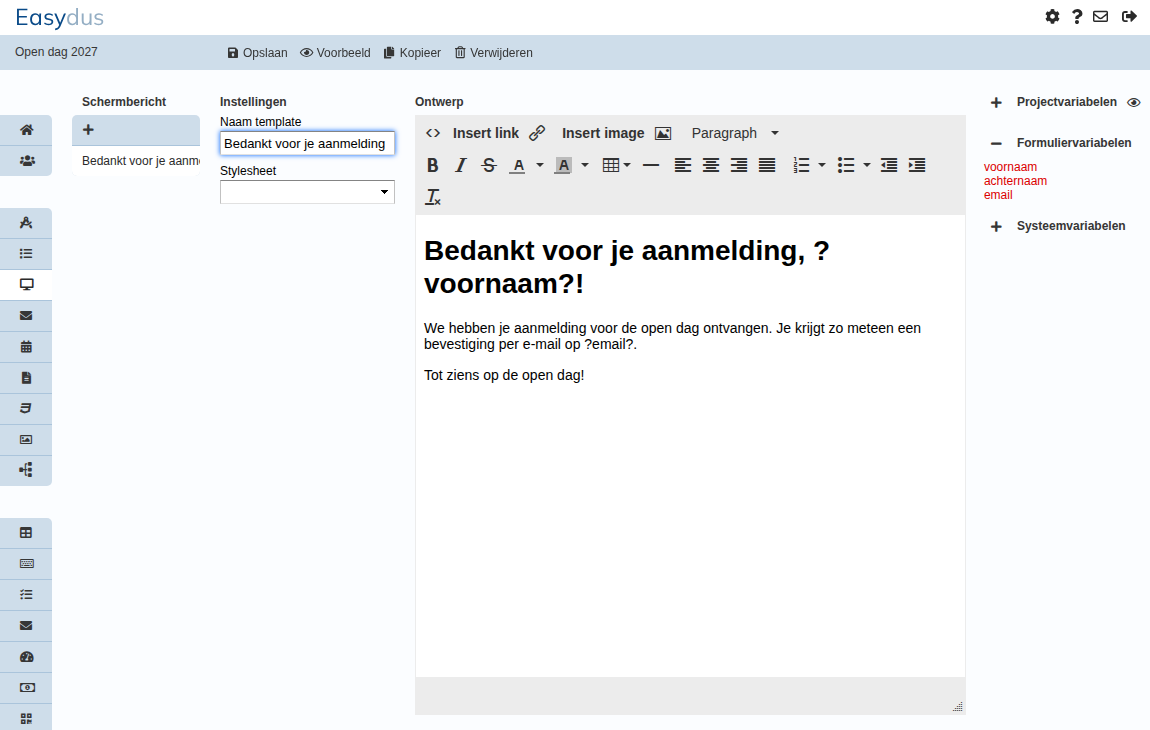Open the list sidebar icon
Image resolution: width=1150 pixels, height=730 pixels.
point(26,254)
